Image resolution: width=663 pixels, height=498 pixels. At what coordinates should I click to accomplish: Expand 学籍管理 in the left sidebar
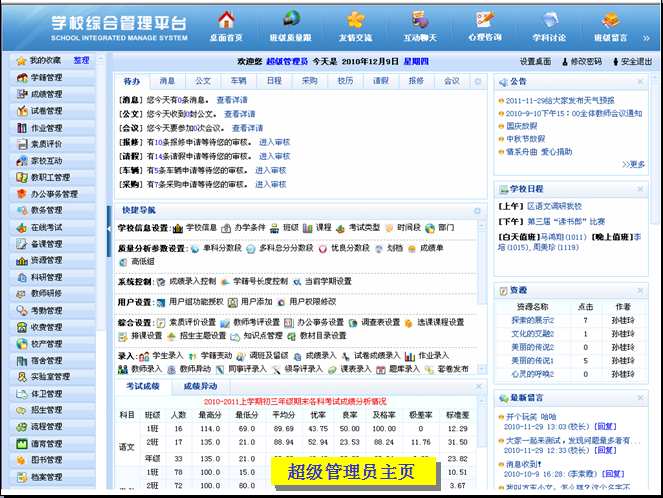(x=46, y=77)
